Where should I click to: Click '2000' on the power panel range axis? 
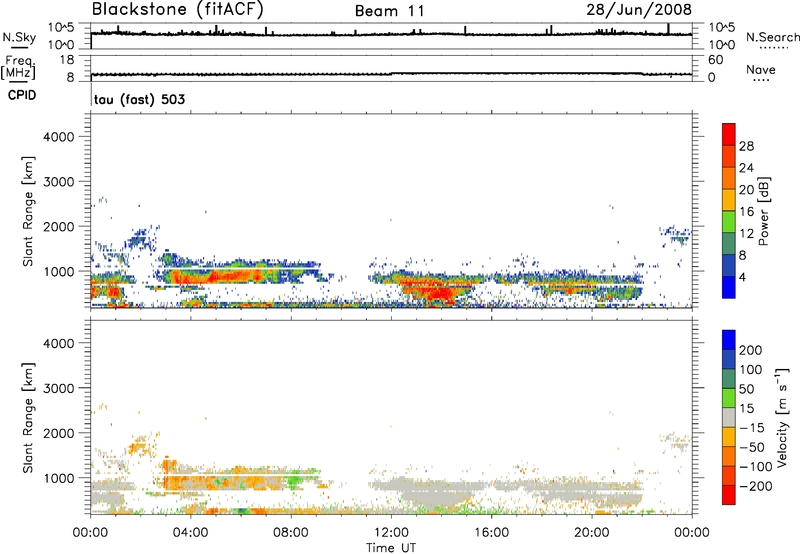(59, 226)
